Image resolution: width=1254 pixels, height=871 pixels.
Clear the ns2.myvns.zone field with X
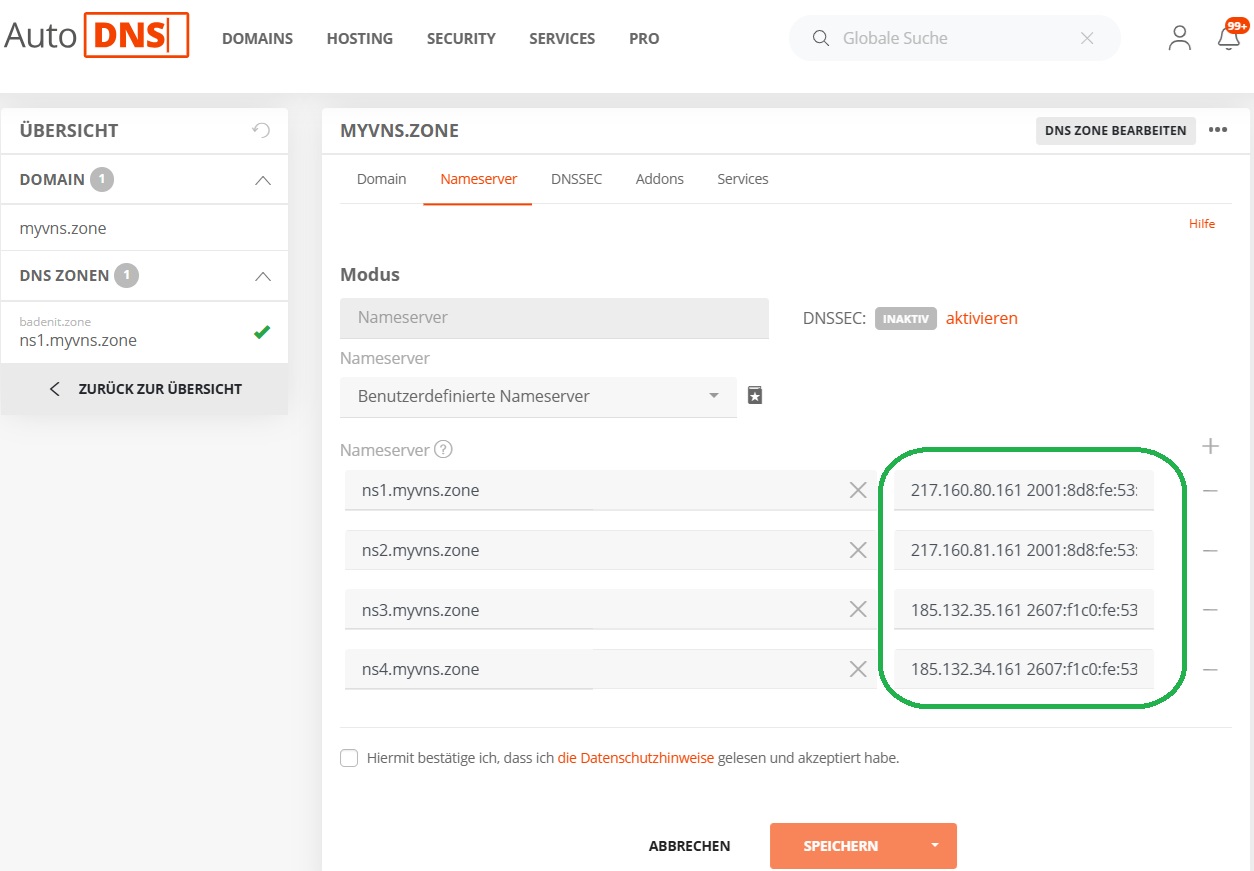click(858, 550)
